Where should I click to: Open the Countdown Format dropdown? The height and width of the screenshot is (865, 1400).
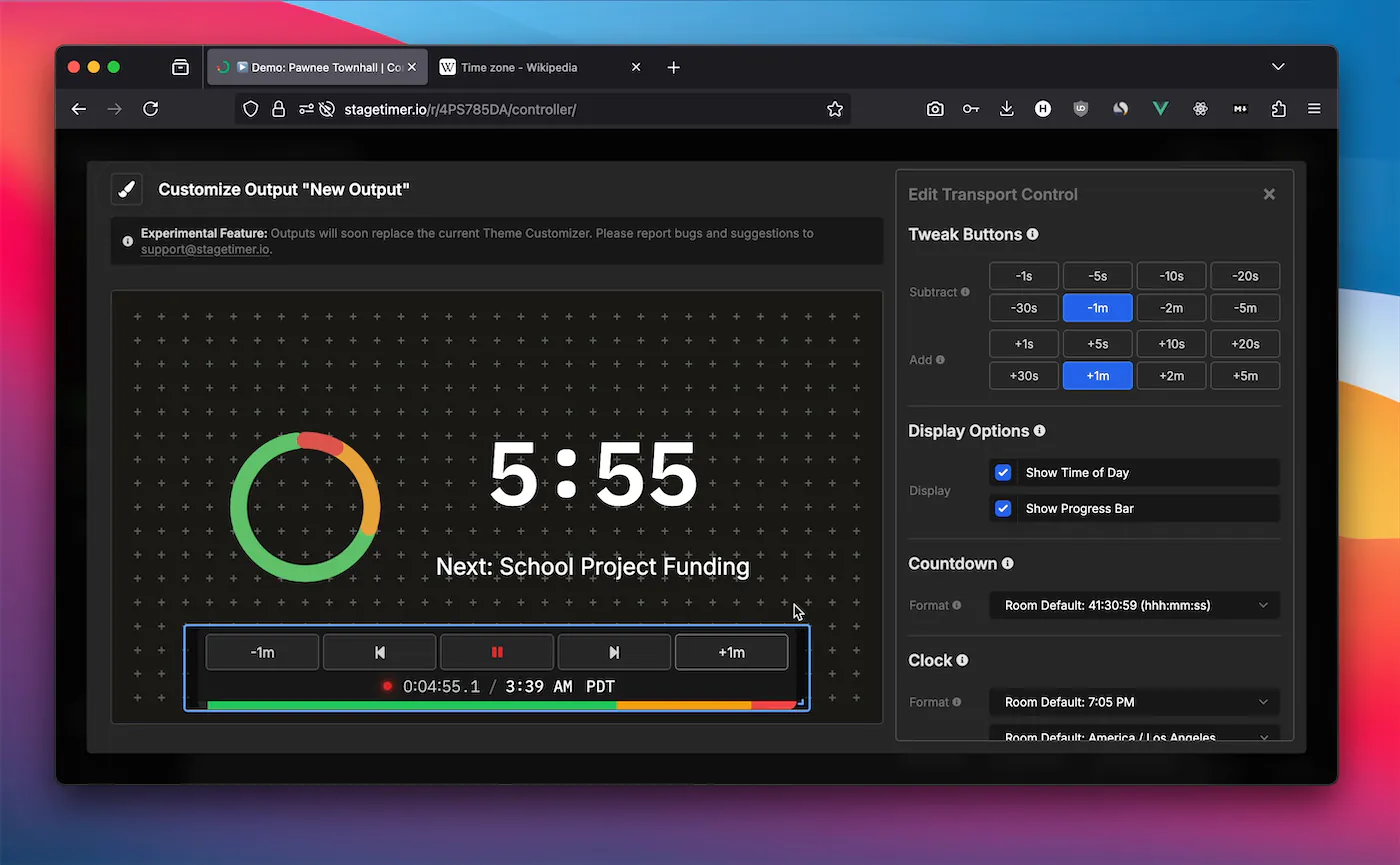click(1134, 604)
